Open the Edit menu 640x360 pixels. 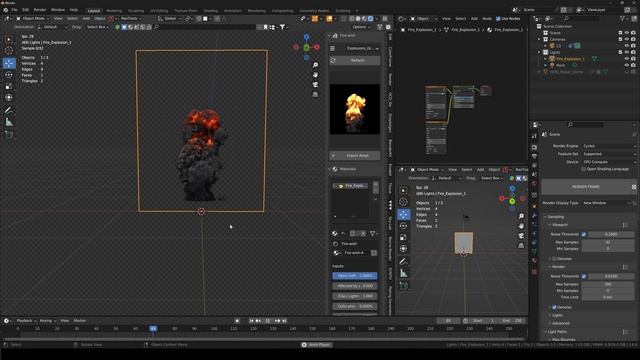(x=25, y=9)
